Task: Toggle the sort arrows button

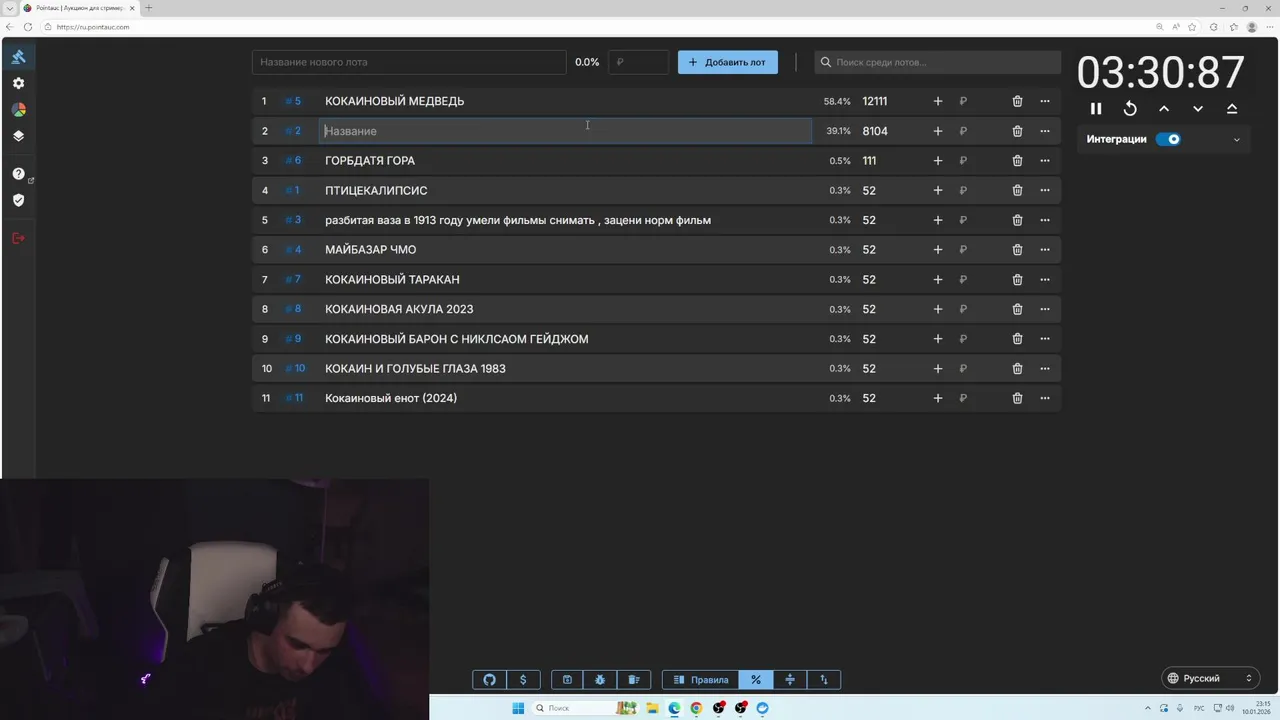Action: click(x=824, y=680)
